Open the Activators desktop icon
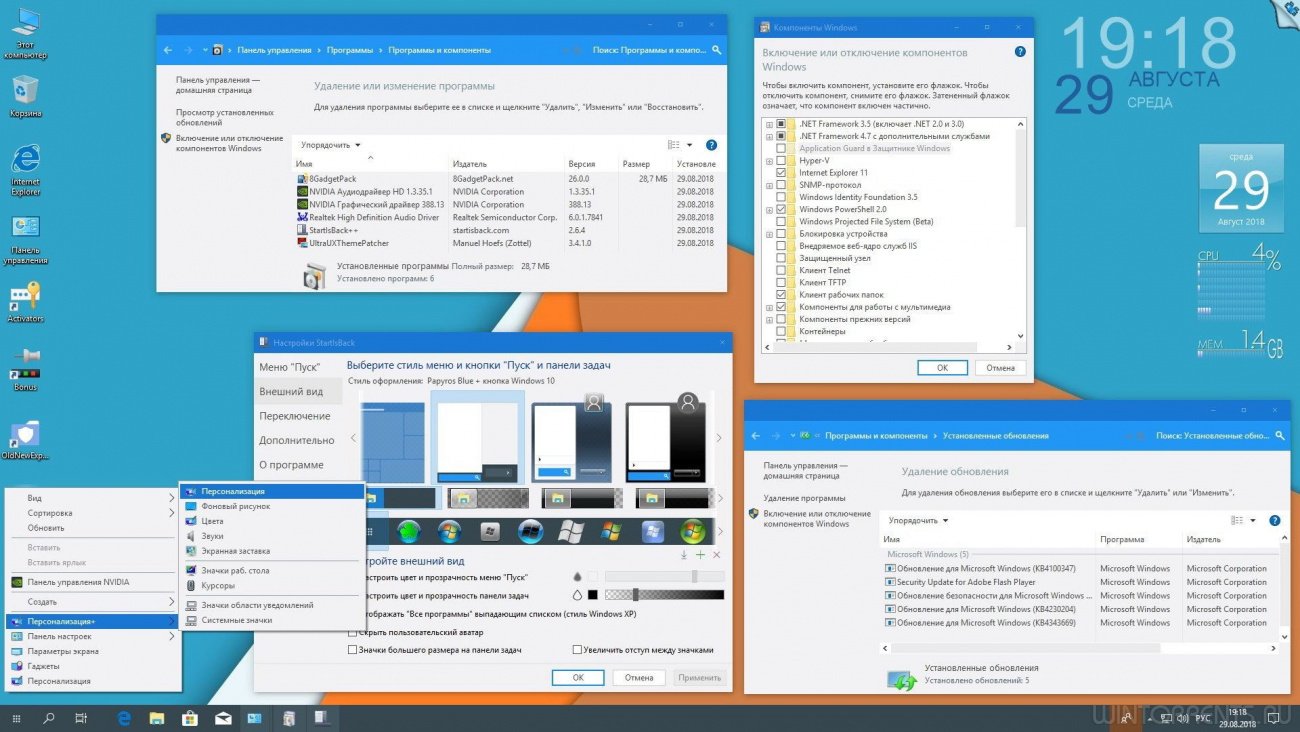The width and height of the screenshot is (1300, 732). pyautogui.click(x=25, y=303)
